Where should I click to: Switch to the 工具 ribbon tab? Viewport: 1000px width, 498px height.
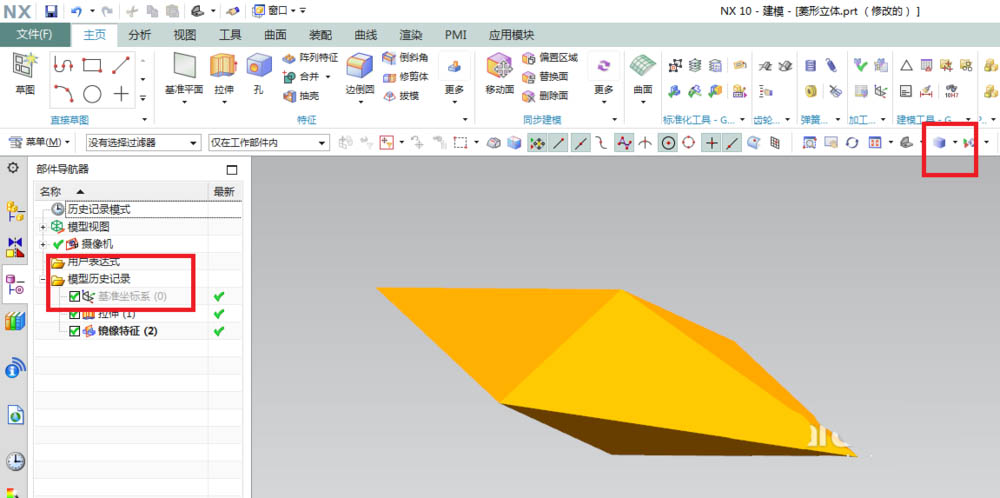pos(230,35)
